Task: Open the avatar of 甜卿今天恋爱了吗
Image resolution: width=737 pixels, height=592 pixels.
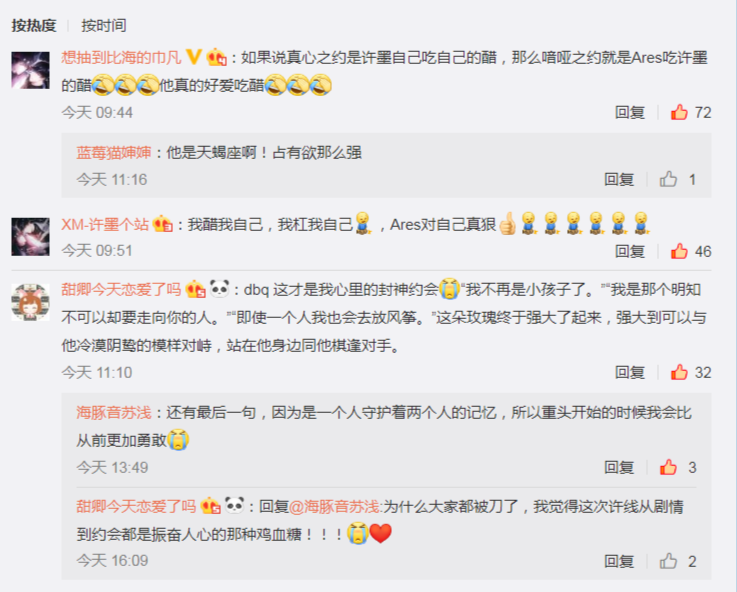Action: click(31, 302)
